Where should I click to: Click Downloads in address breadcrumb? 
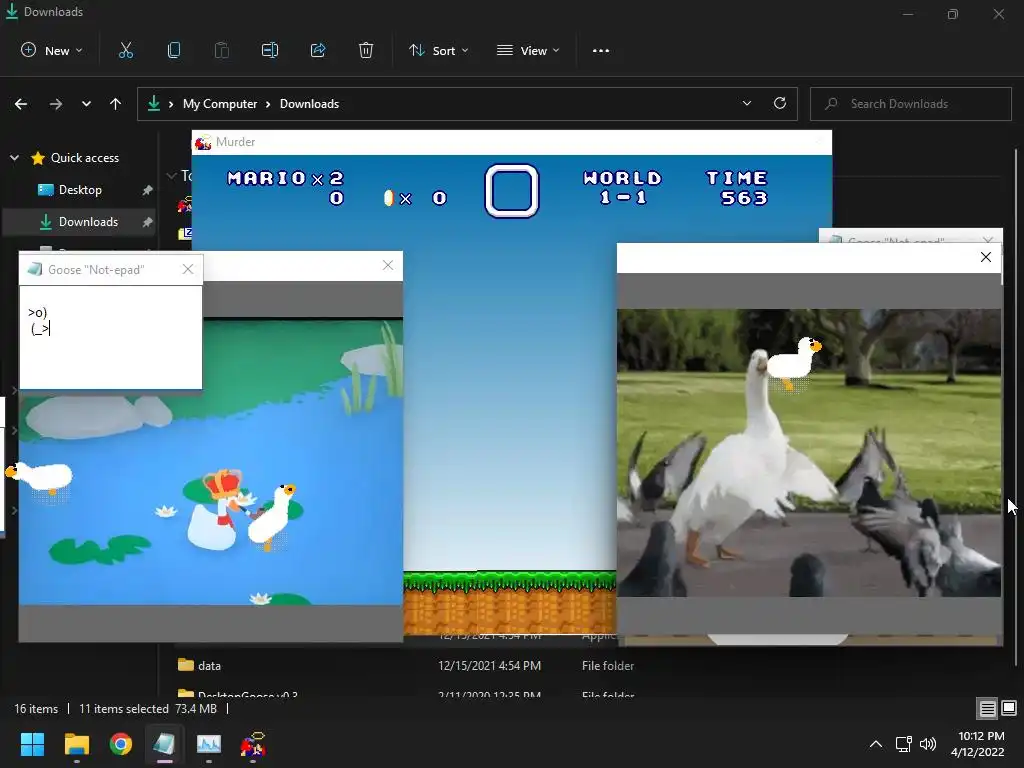(x=310, y=104)
